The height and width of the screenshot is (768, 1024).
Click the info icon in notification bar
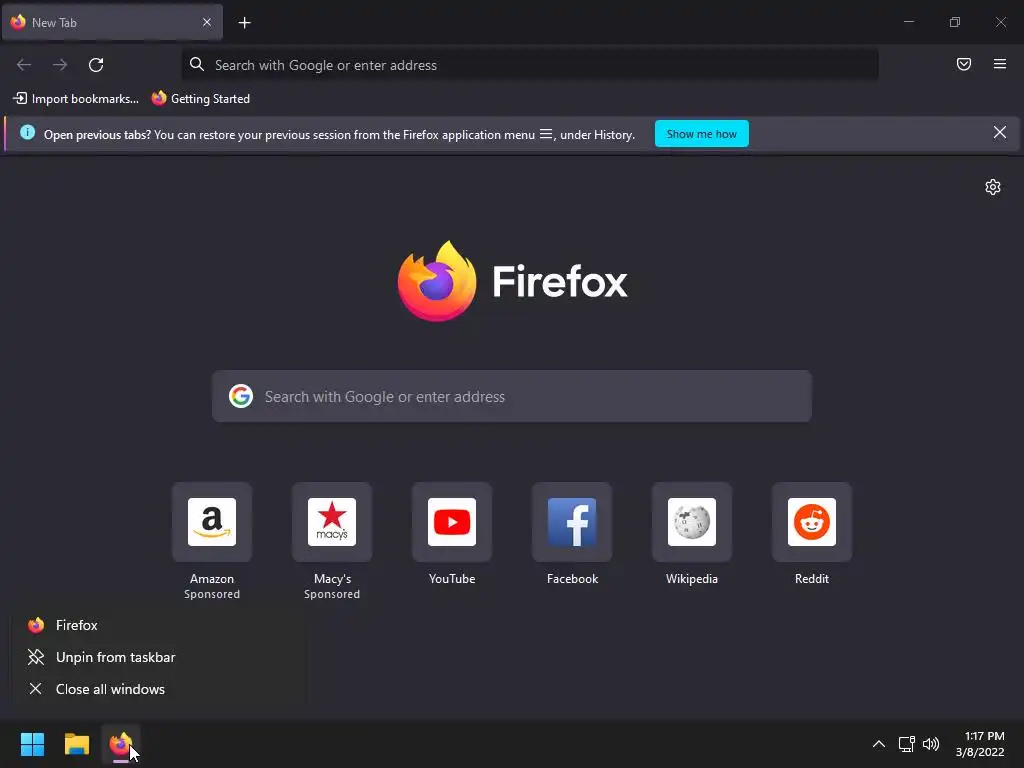click(x=27, y=133)
